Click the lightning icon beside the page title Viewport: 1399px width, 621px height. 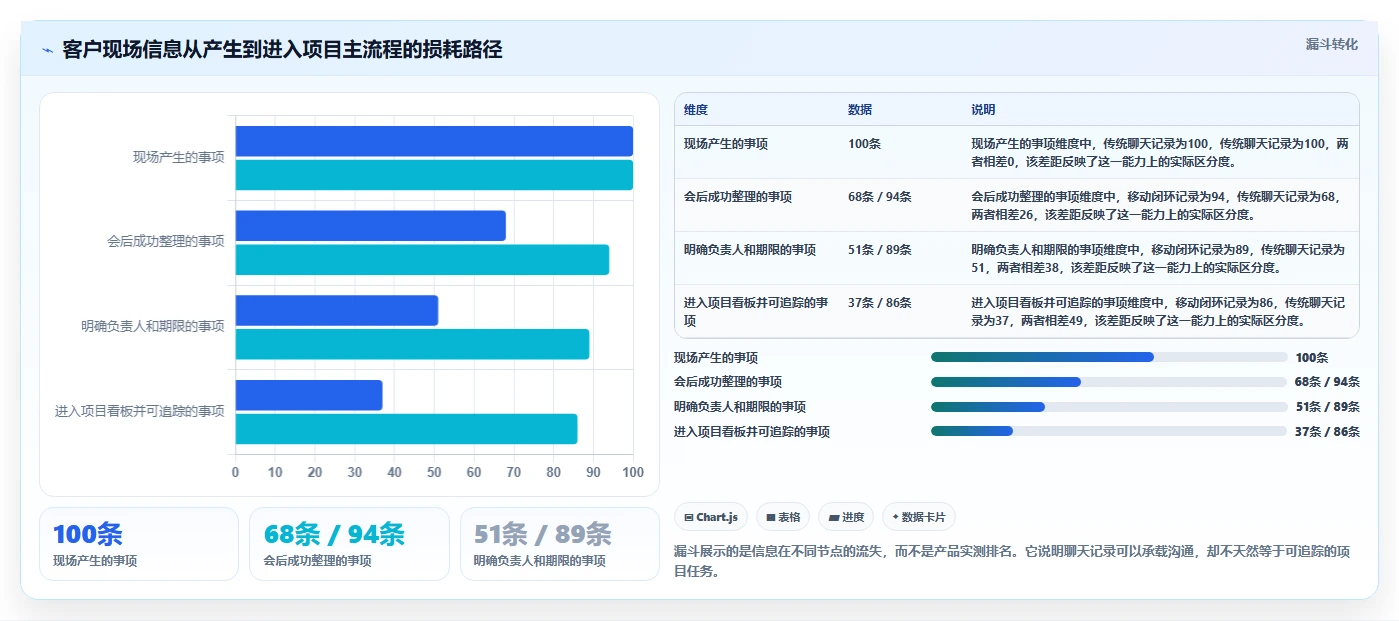point(47,50)
